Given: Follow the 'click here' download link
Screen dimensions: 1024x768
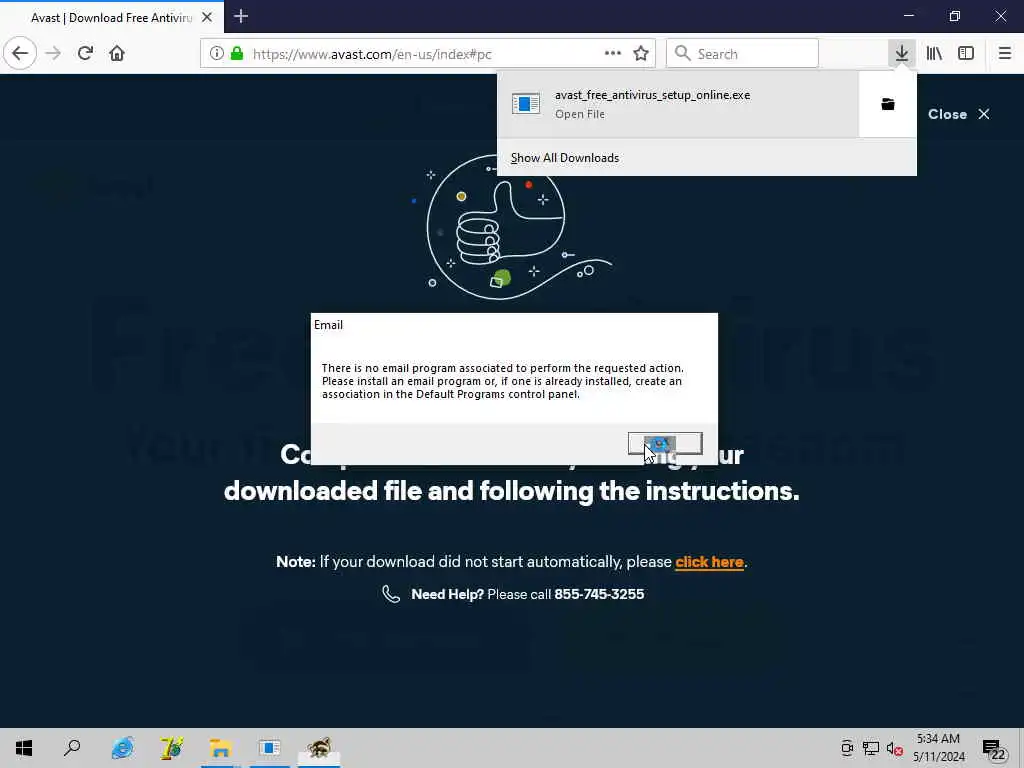Looking at the screenshot, I should coord(709,562).
